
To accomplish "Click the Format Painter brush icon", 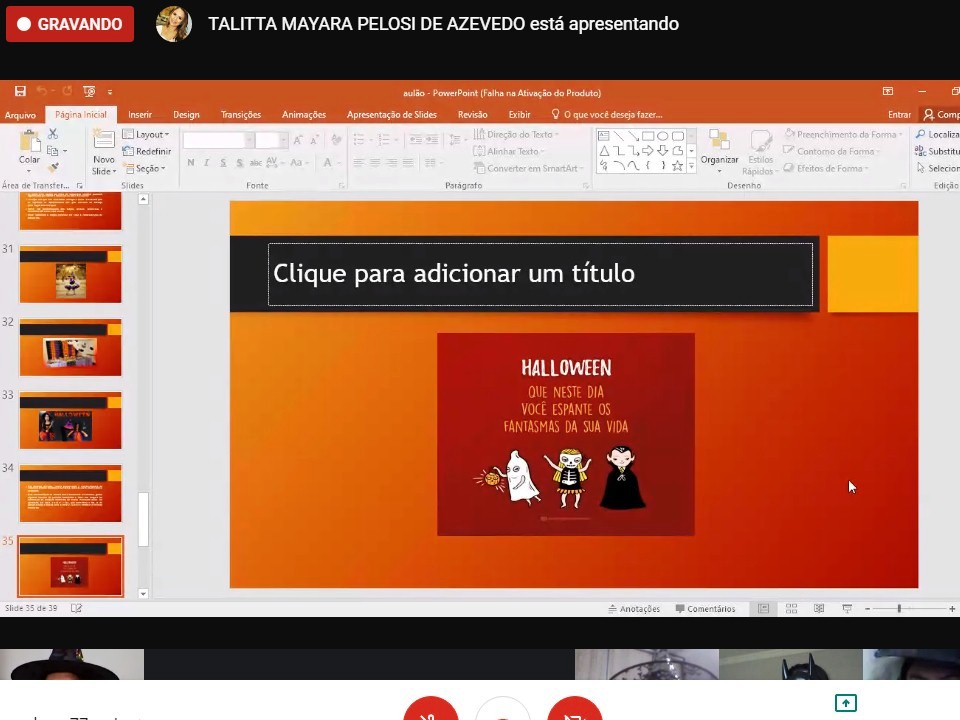I will 53,167.
